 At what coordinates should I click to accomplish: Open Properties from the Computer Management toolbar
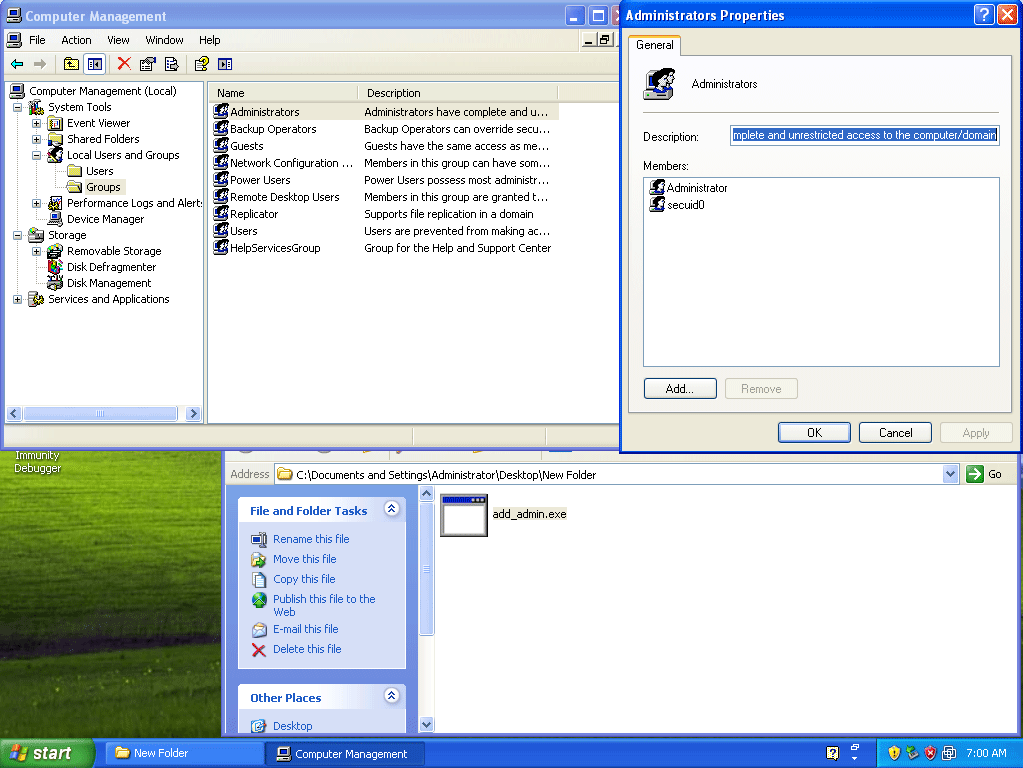[147, 64]
